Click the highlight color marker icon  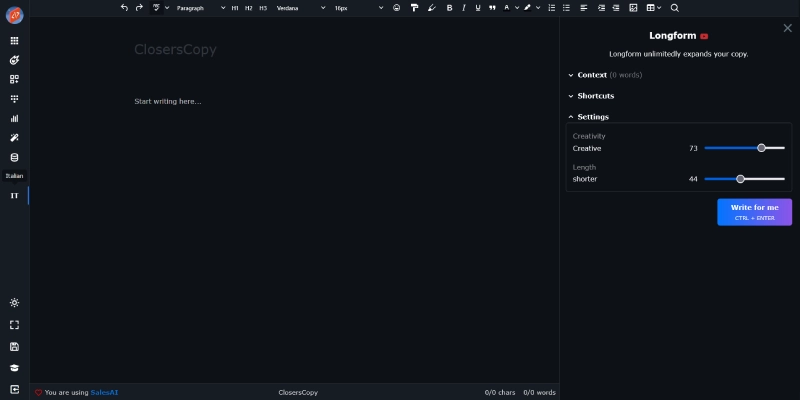[528, 8]
